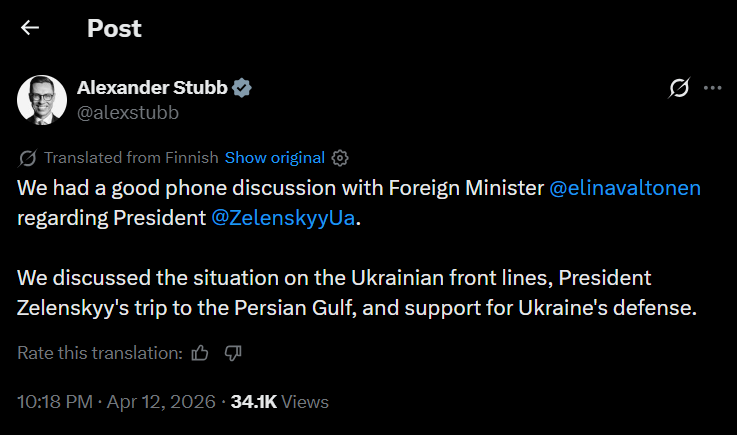Click the icon before 'Translated from Finnish'
The width and height of the screenshot is (737, 435).
coord(28,158)
